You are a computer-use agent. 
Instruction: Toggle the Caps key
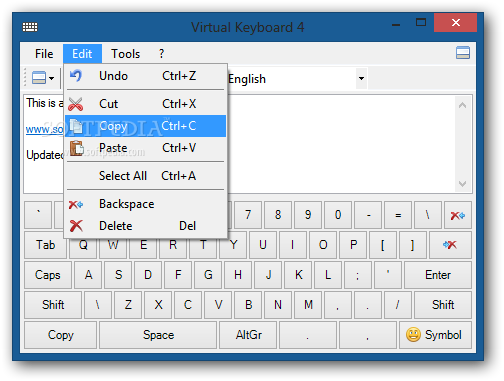[x=48, y=275]
